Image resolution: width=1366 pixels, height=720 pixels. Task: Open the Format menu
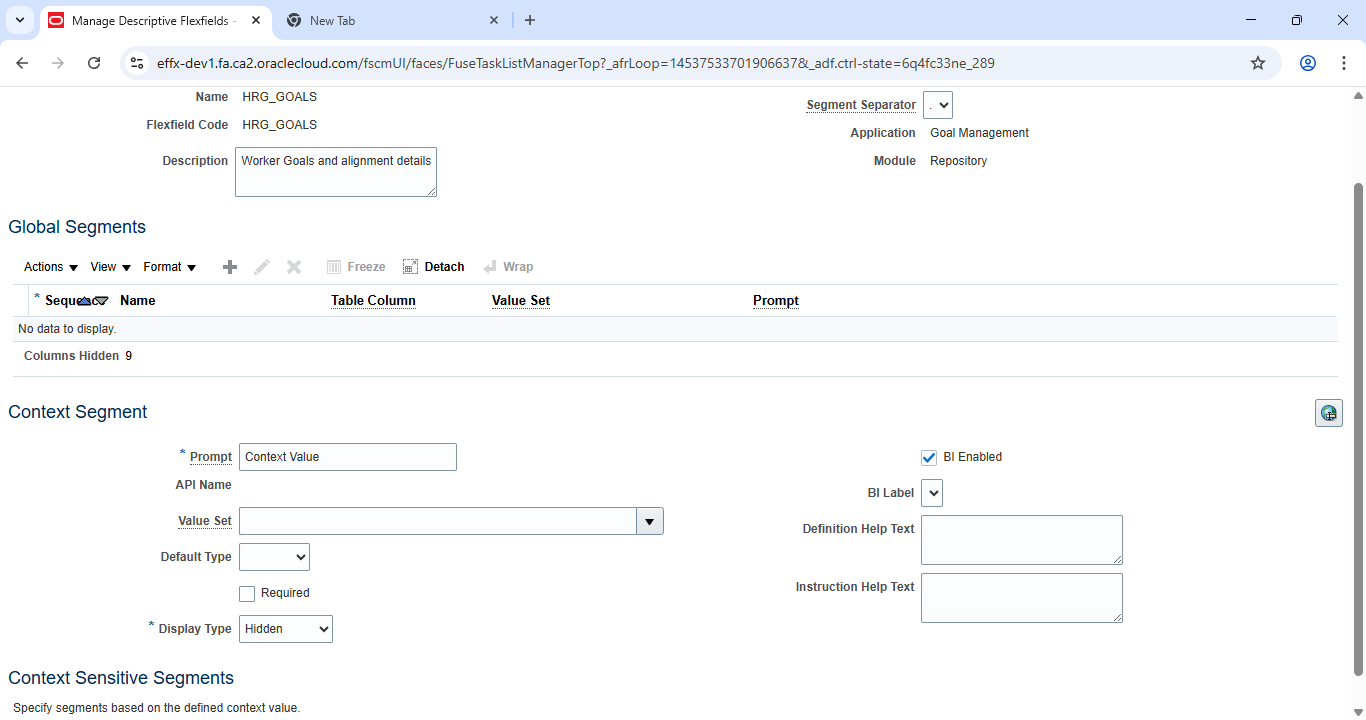[x=170, y=267]
